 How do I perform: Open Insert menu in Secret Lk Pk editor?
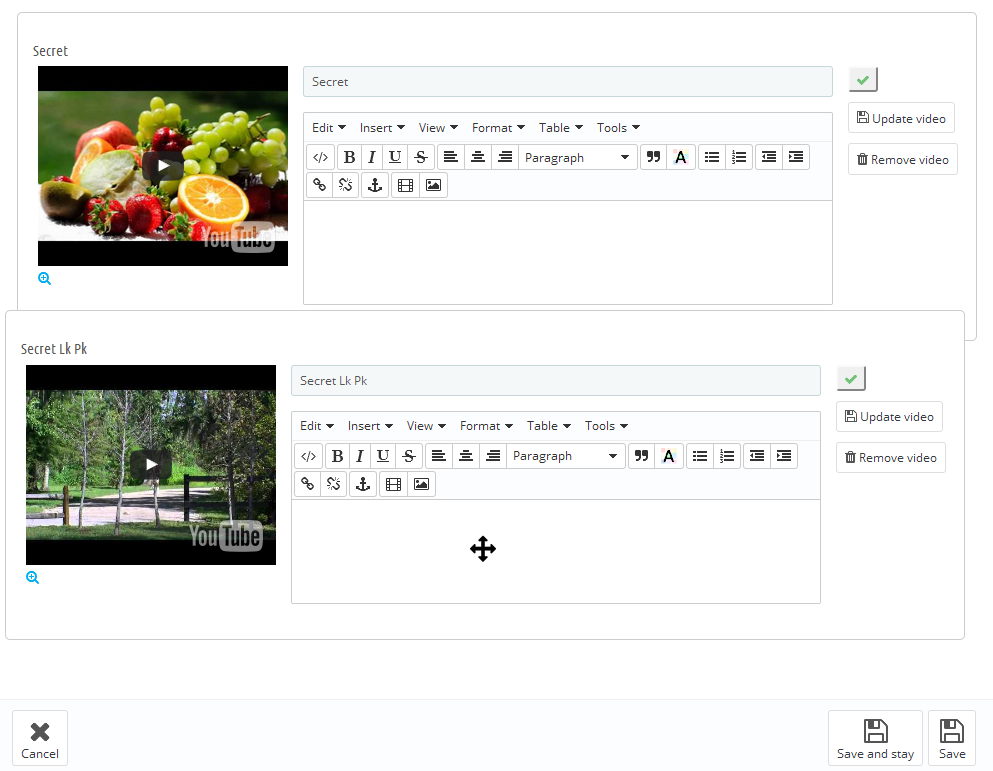click(370, 426)
